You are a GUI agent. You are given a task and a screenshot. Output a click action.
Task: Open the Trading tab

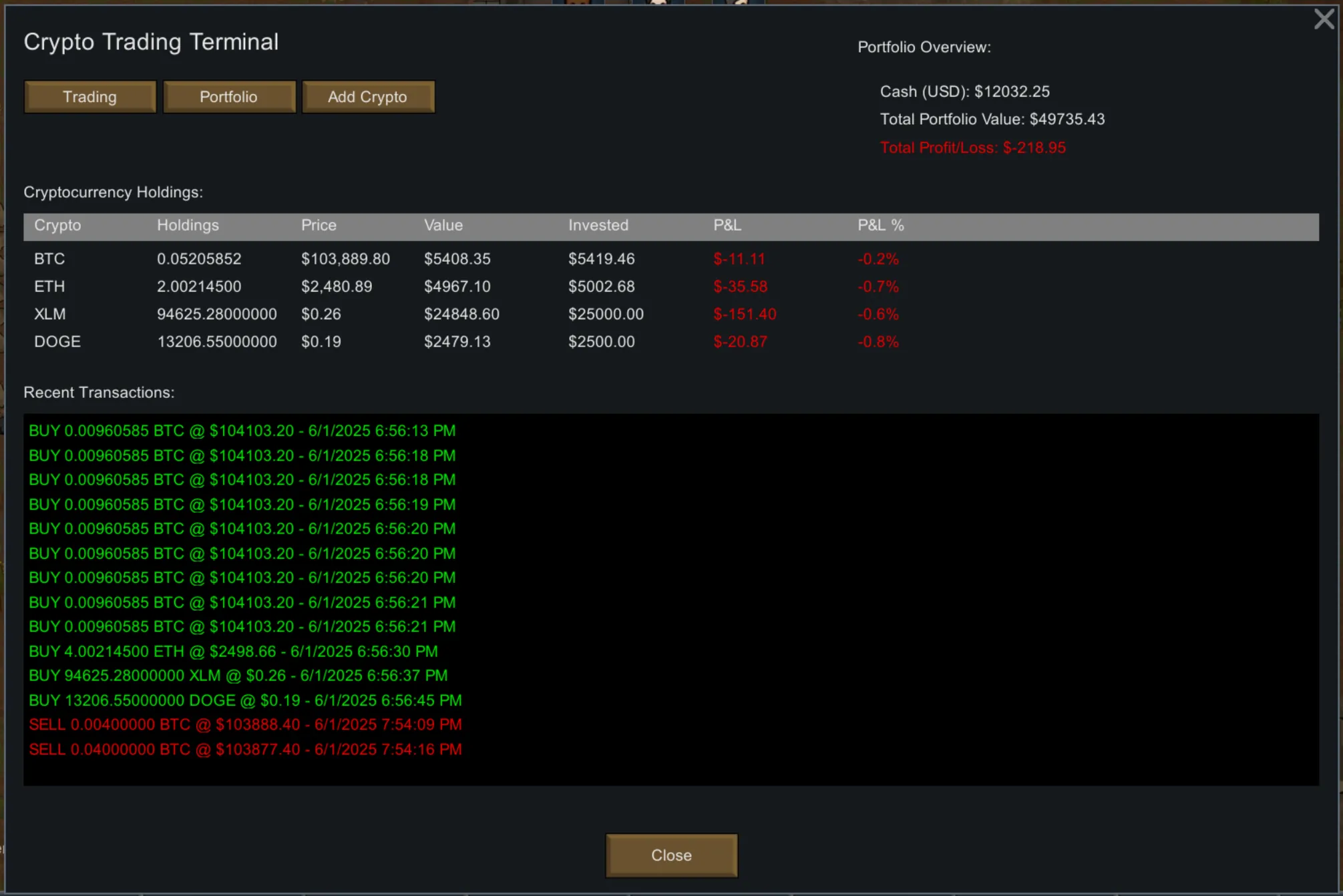[90, 97]
